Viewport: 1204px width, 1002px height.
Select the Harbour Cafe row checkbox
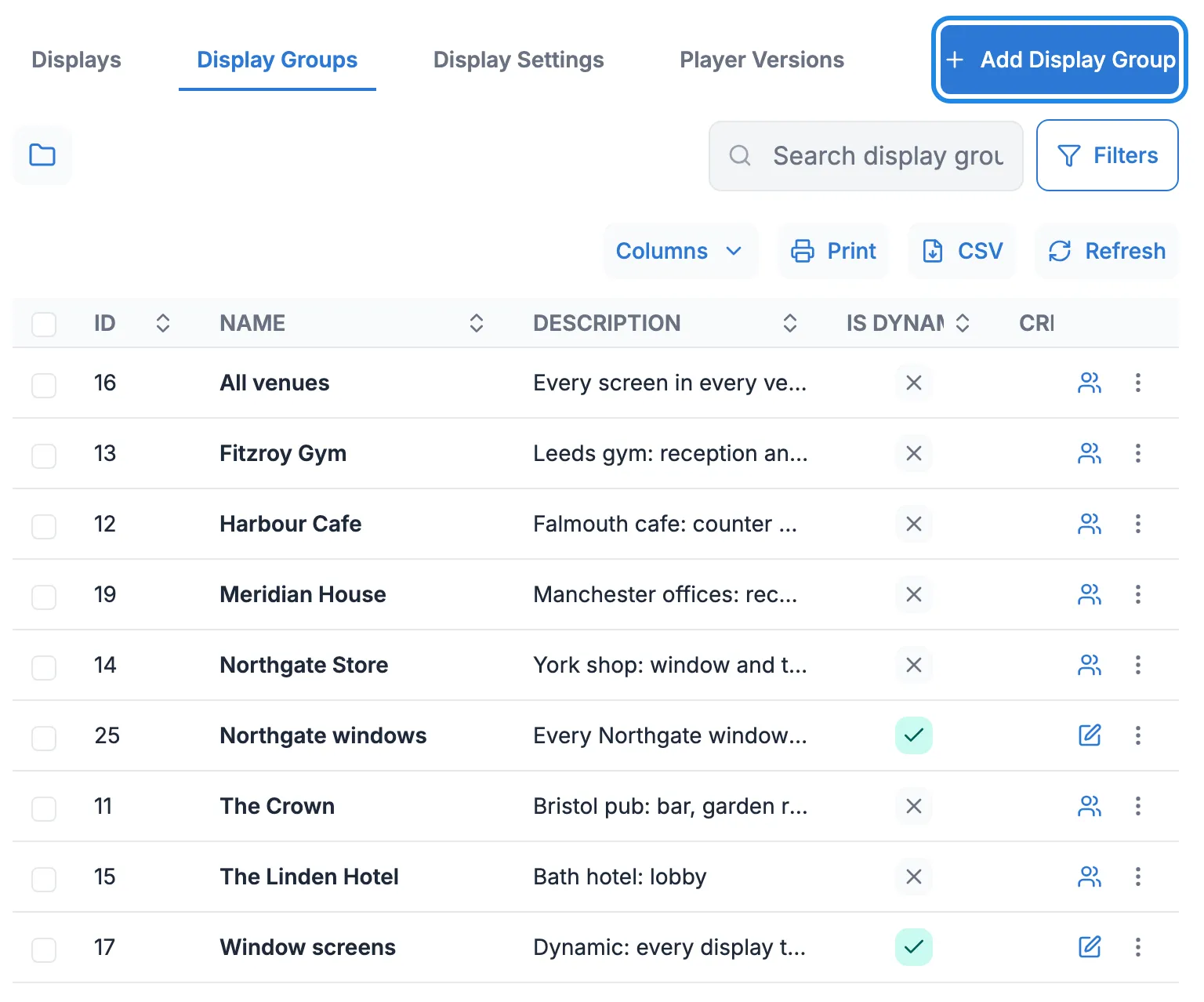(44, 526)
